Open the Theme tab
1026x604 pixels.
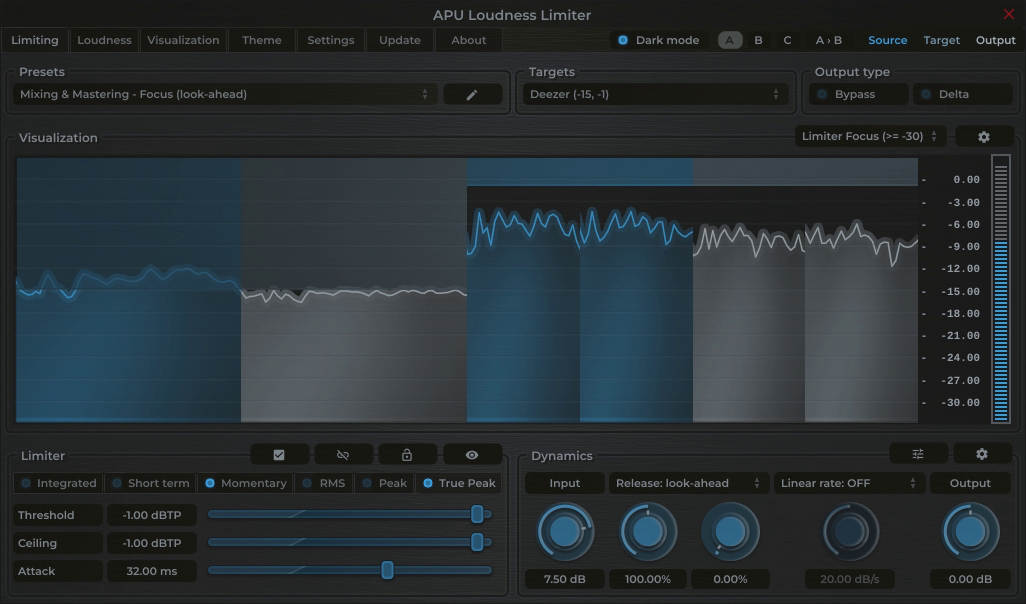tap(261, 40)
